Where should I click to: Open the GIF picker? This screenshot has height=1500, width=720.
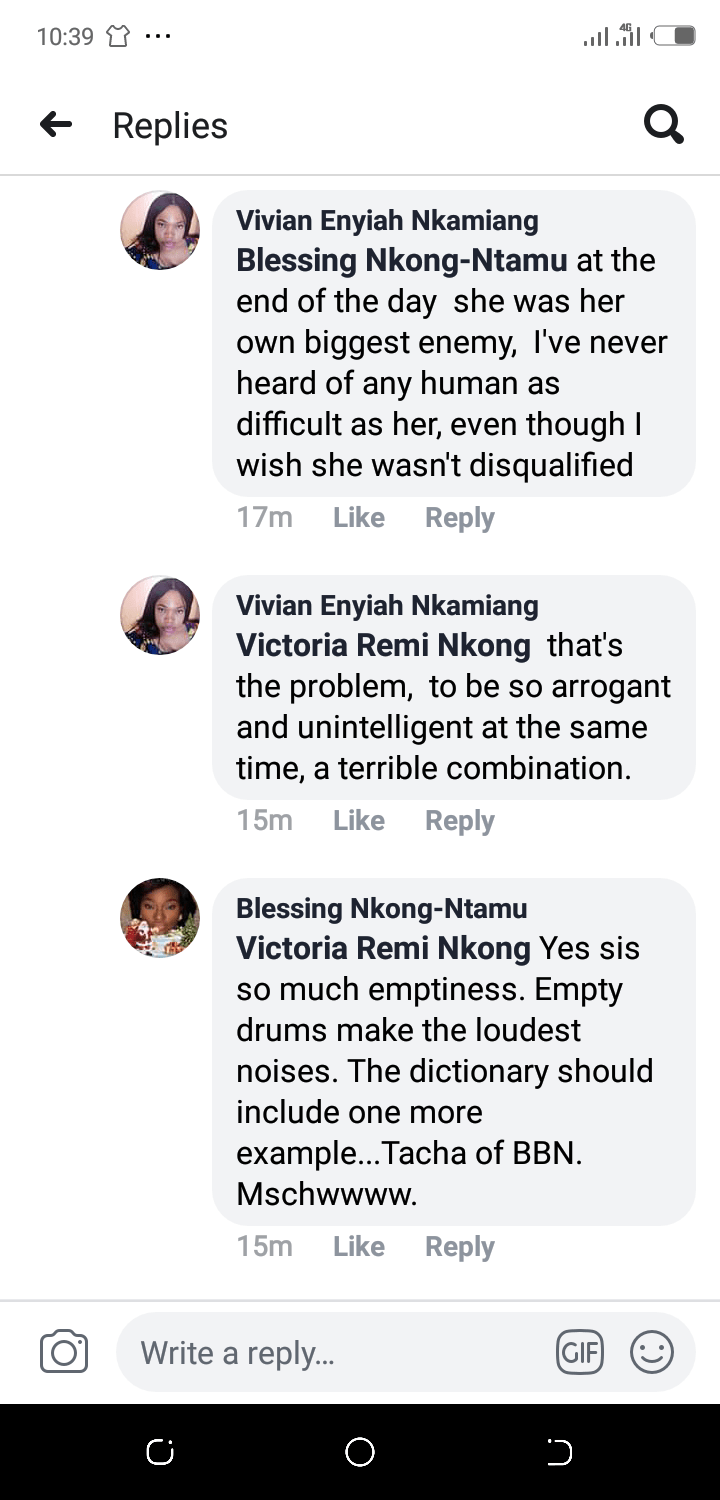tap(580, 1353)
